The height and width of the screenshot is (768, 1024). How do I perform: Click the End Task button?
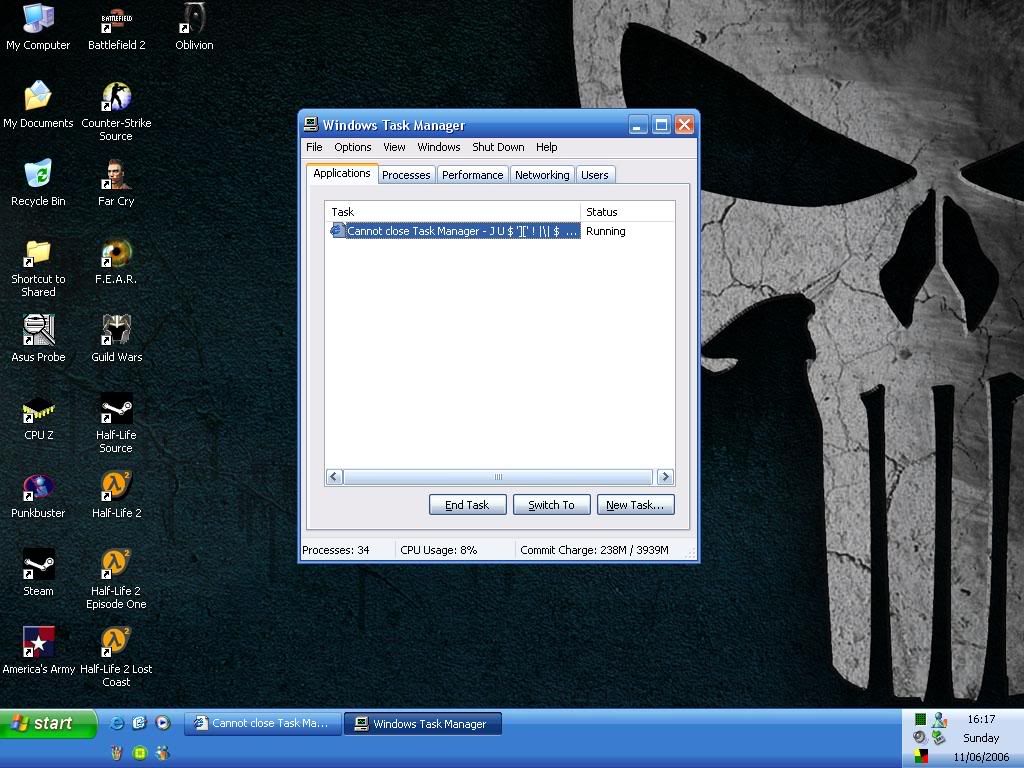(x=467, y=505)
